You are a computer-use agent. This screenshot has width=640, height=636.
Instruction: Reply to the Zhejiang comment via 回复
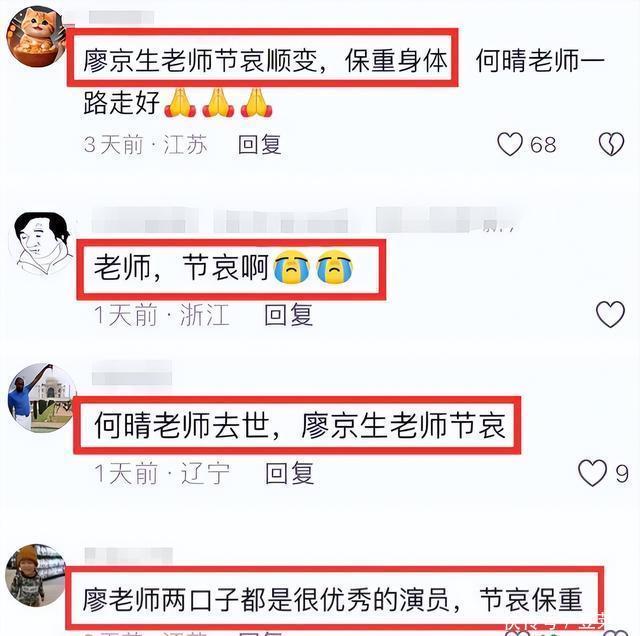click(x=289, y=314)
